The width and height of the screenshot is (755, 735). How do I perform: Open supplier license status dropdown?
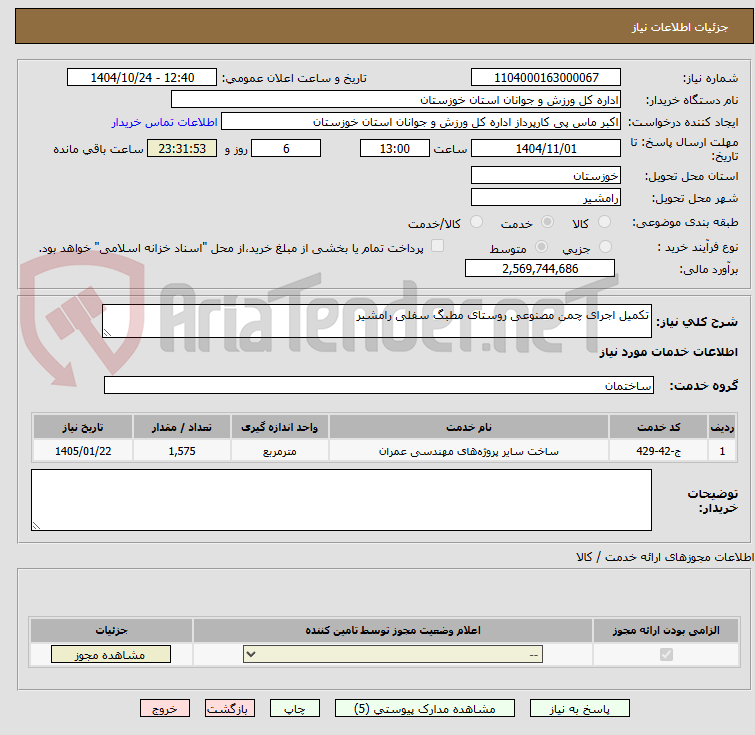(x=393, y=655)
